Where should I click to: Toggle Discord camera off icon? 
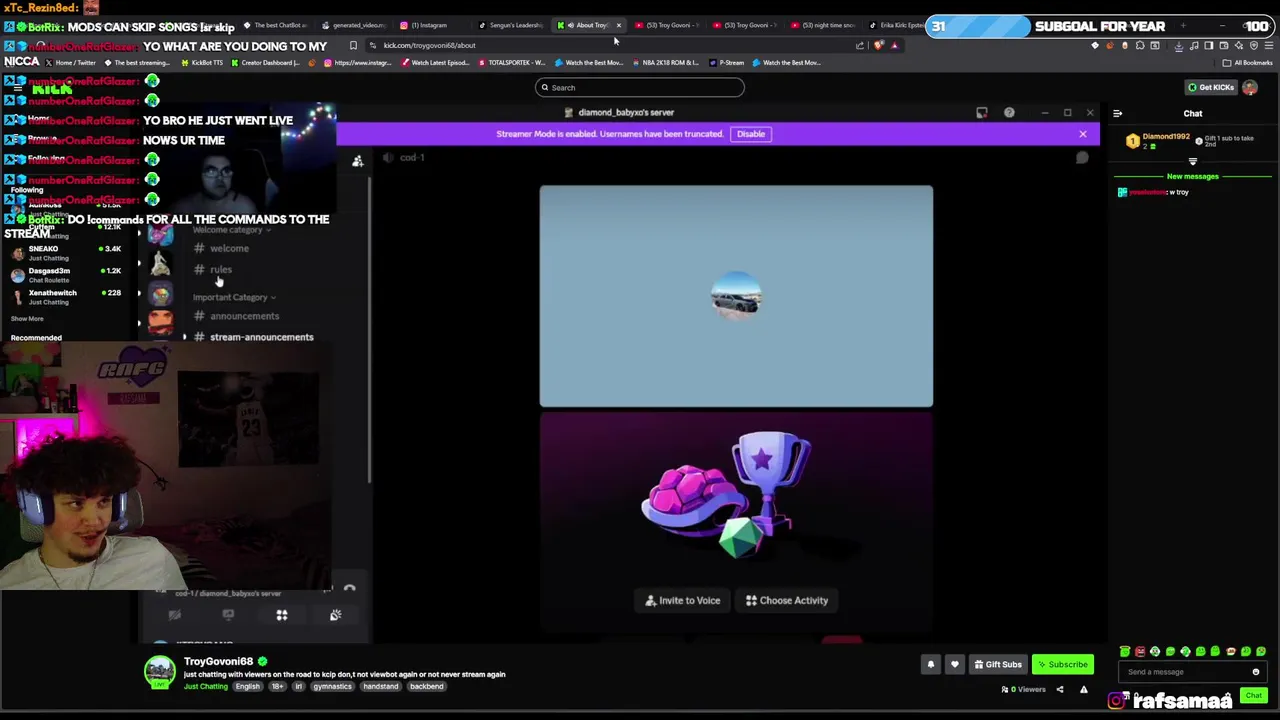(x=174, y=616)
